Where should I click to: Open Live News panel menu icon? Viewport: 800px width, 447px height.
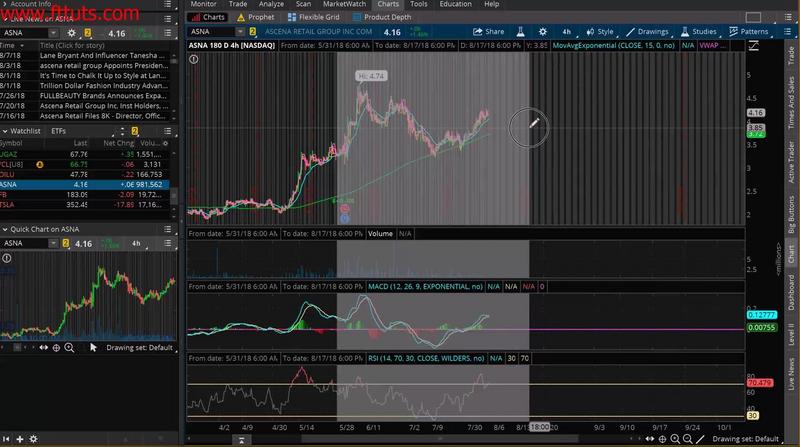pos(167,18)
